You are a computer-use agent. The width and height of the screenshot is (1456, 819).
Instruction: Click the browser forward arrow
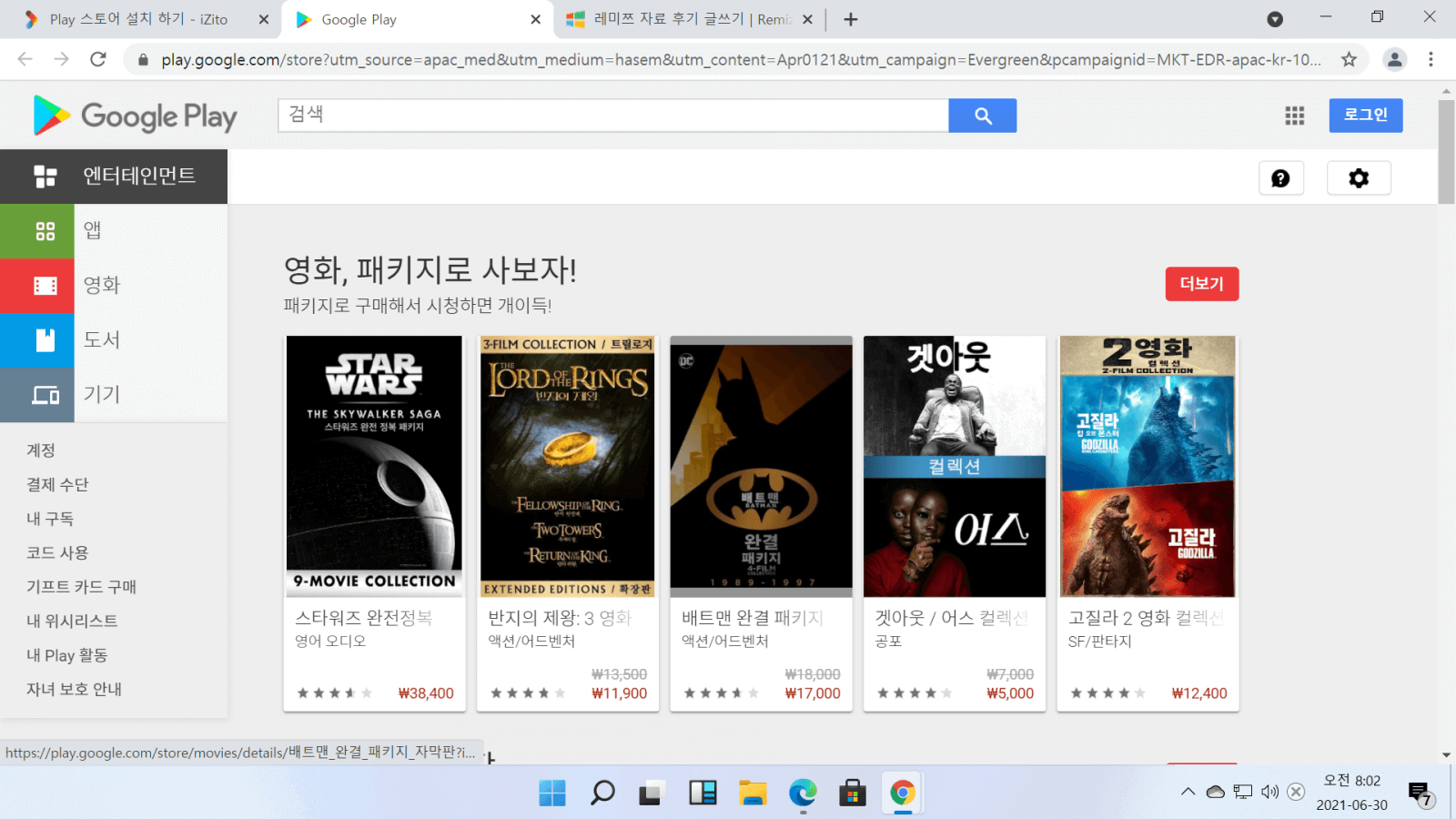pyautogui.click(x=61, y=59)
